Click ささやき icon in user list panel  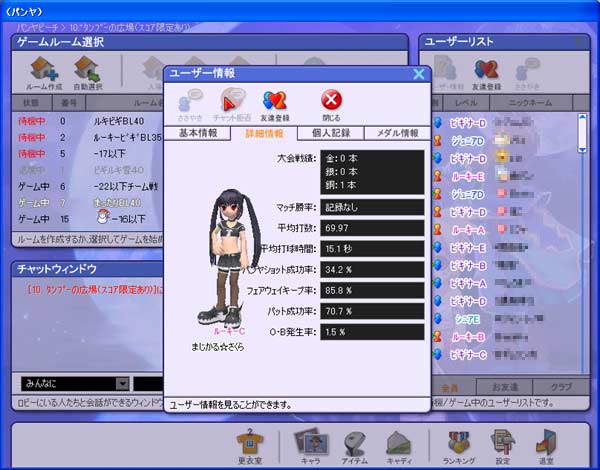528,69
